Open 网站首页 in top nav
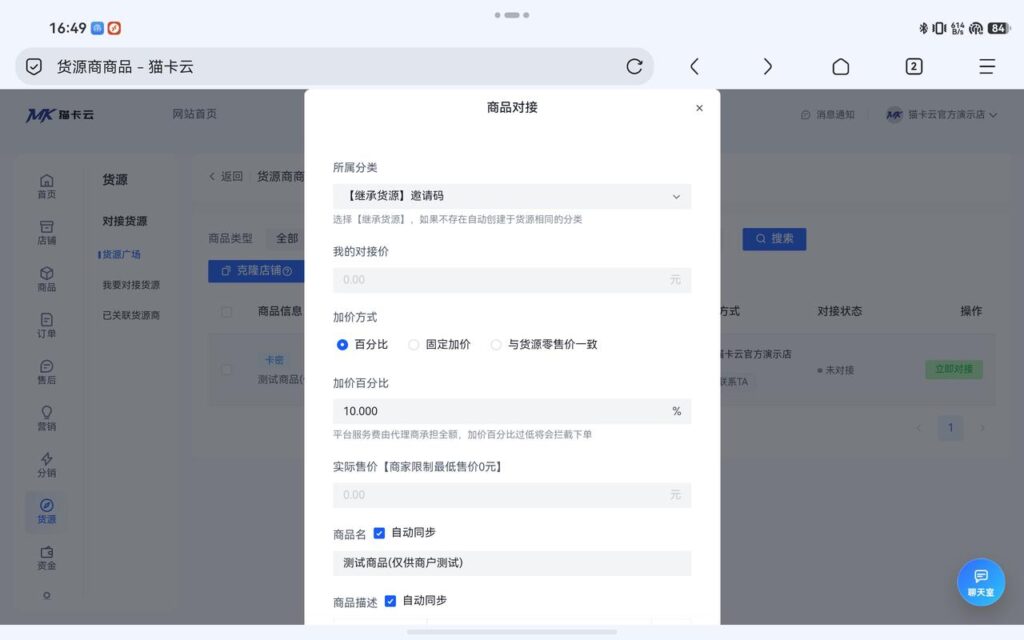 pyautogui.click(x=194, y=114)
